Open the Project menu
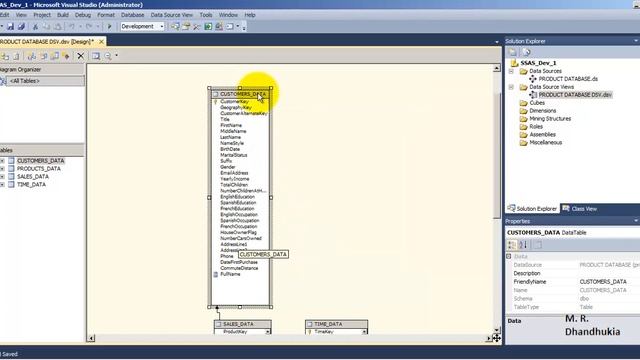The width and height of the screenshot is (640, 360). (42, 15)
